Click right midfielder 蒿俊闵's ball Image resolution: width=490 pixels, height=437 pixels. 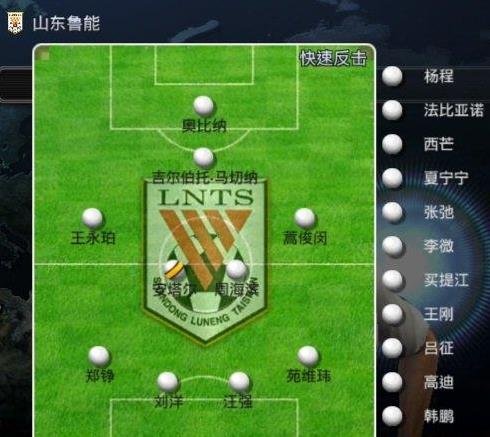click(305, 218)
